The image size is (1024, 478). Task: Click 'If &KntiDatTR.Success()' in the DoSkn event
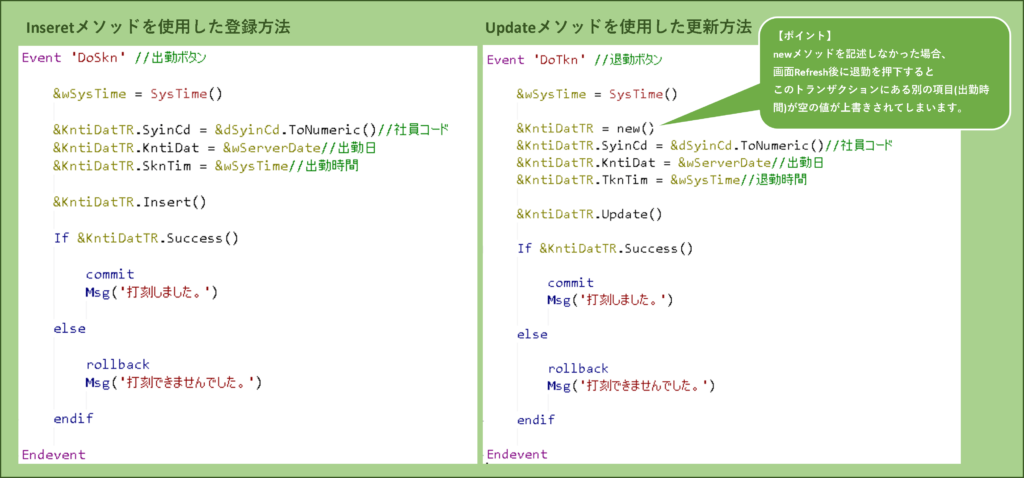tap(146, 238)
